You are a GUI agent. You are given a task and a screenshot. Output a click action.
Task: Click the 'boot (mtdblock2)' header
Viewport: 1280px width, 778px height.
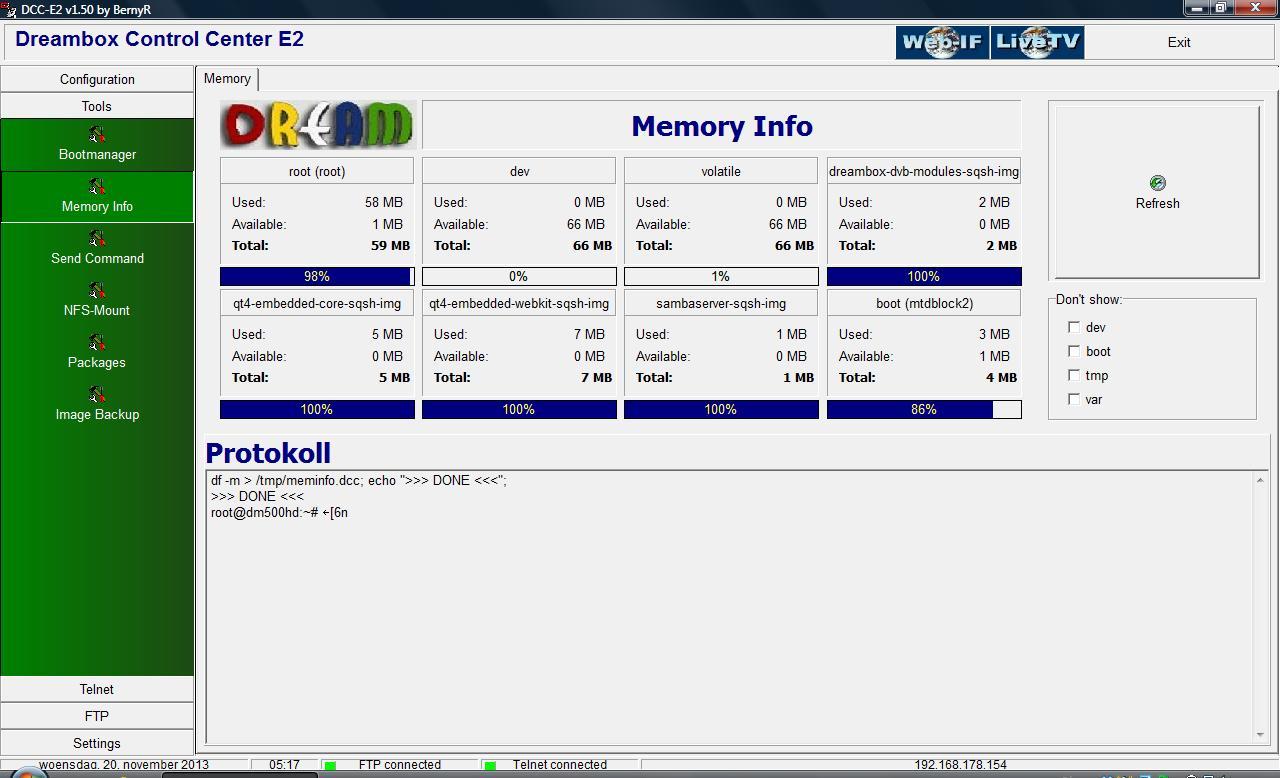click(x=924, y=303)
